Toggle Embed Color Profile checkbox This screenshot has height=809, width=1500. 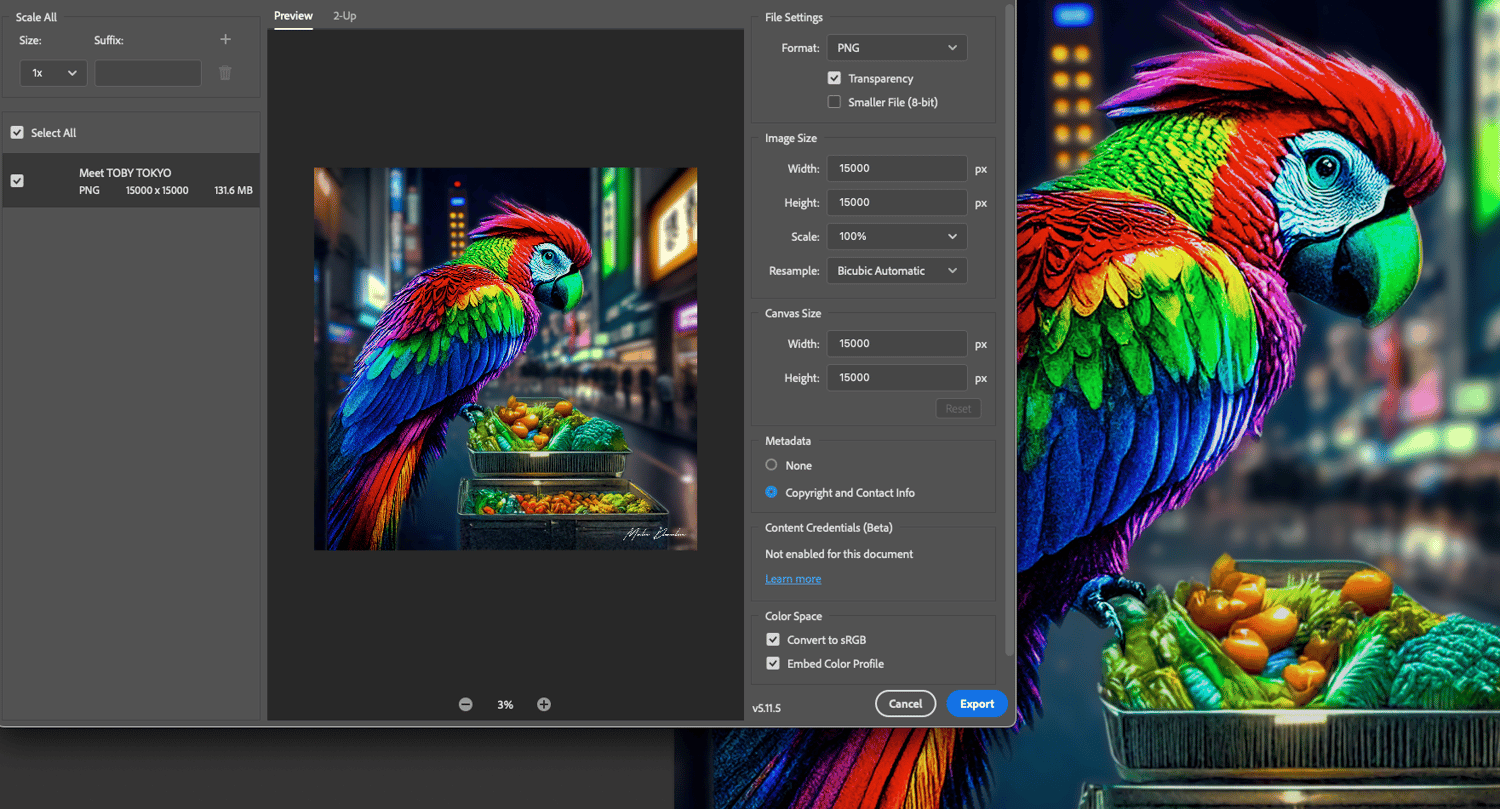773,664
